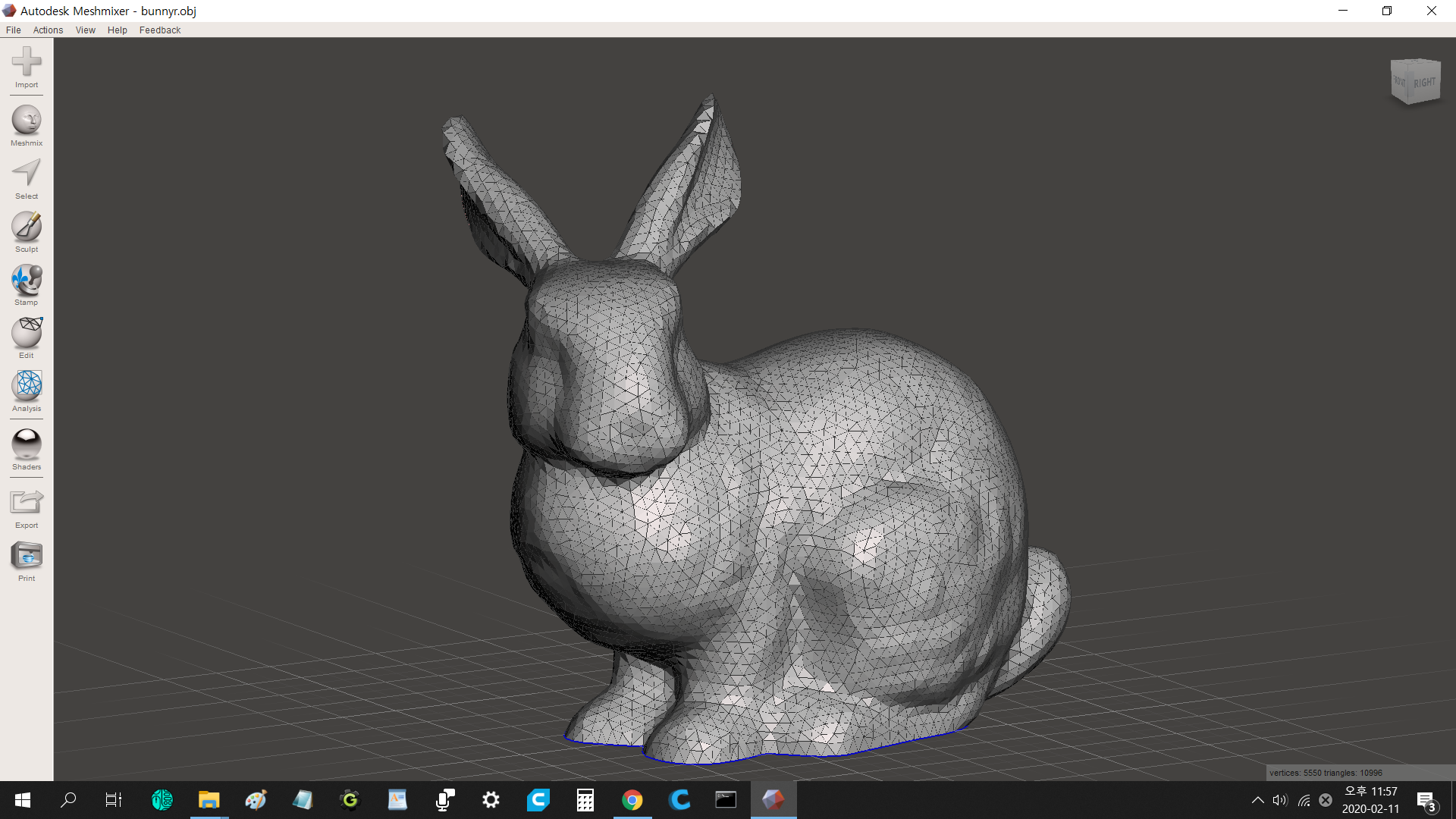Image resolution: width=1456 pixels, height=819 pixels.
Task: Open the Actions menu
Action: tap(48, 30)
